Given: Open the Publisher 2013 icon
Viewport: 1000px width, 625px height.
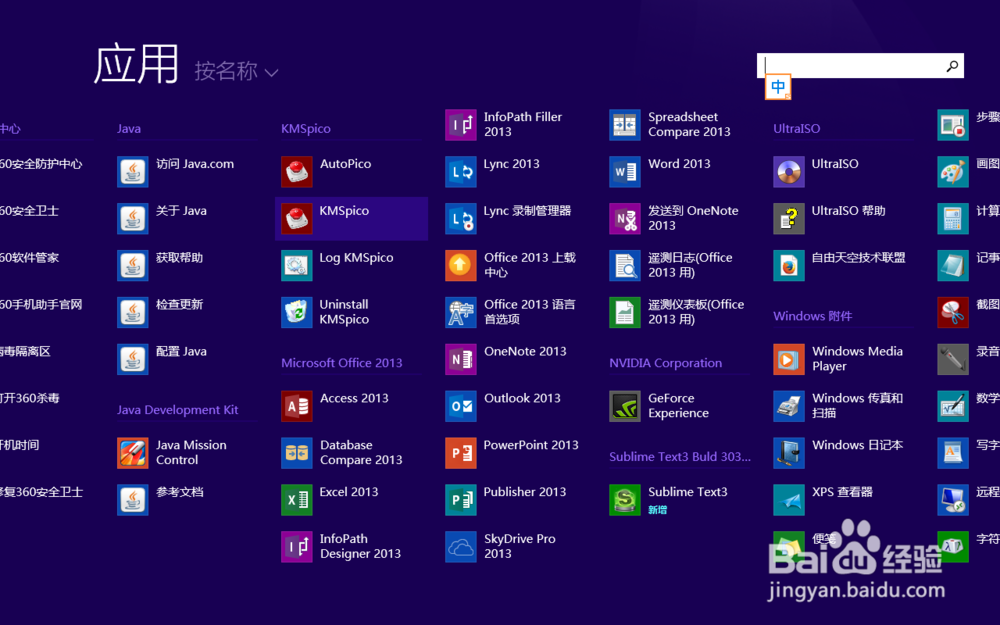Looking at the screenshot, I should pyautogui.click(x=460, y=500).
